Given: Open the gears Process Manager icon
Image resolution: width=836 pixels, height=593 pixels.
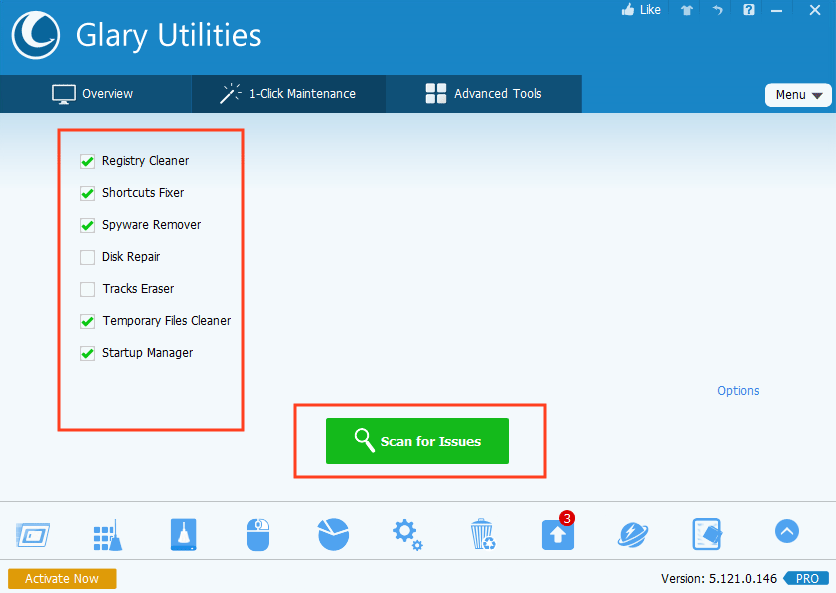Looking at the screenshot, I should click(x=408, y=535).
